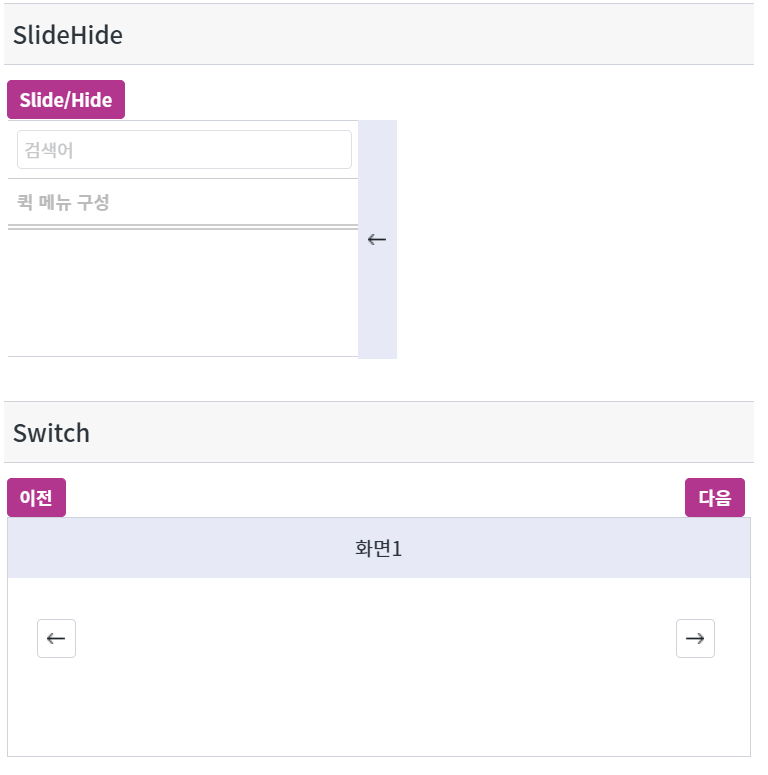768x775 pixels.
Task: Click the boxed left arrow in Switch panel
Action: (x=56, y=638)
